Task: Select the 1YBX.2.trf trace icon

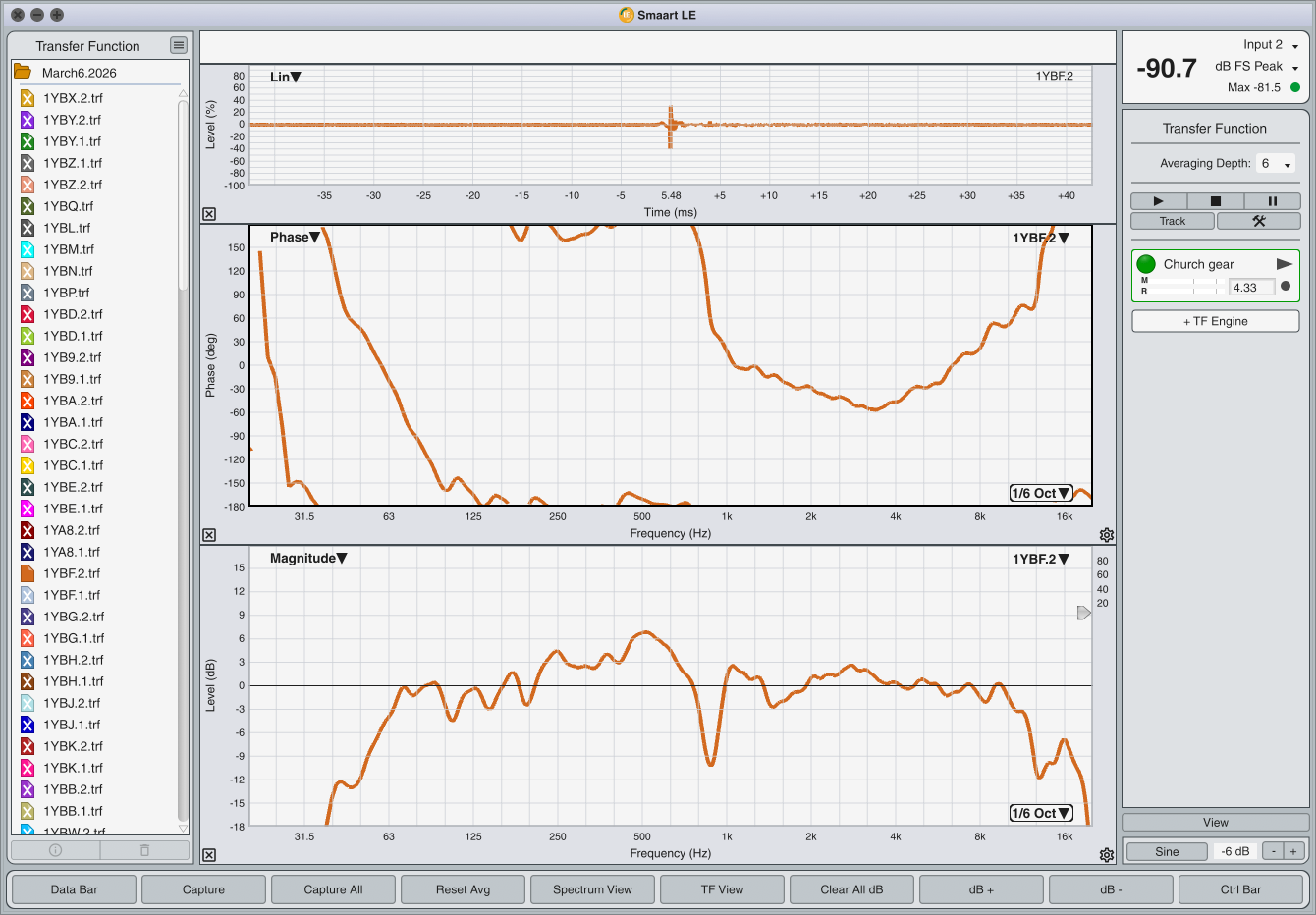Action: point(27,98)
